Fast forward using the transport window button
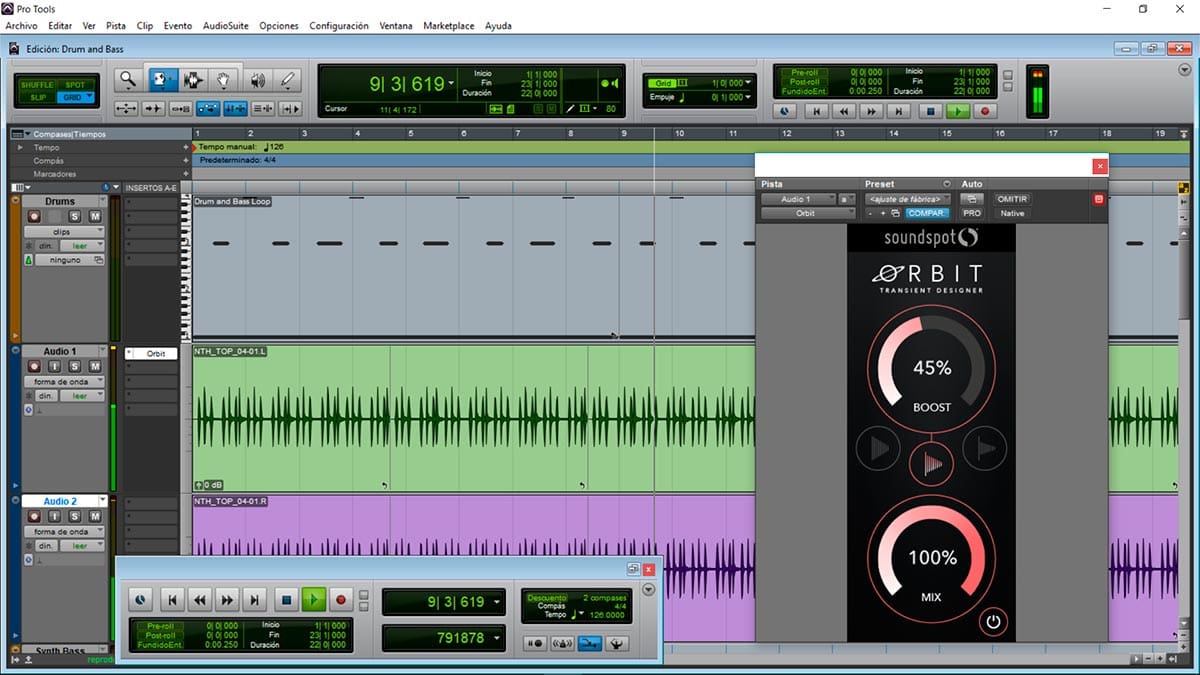The image size is (1200, 675). coord(228,600)
